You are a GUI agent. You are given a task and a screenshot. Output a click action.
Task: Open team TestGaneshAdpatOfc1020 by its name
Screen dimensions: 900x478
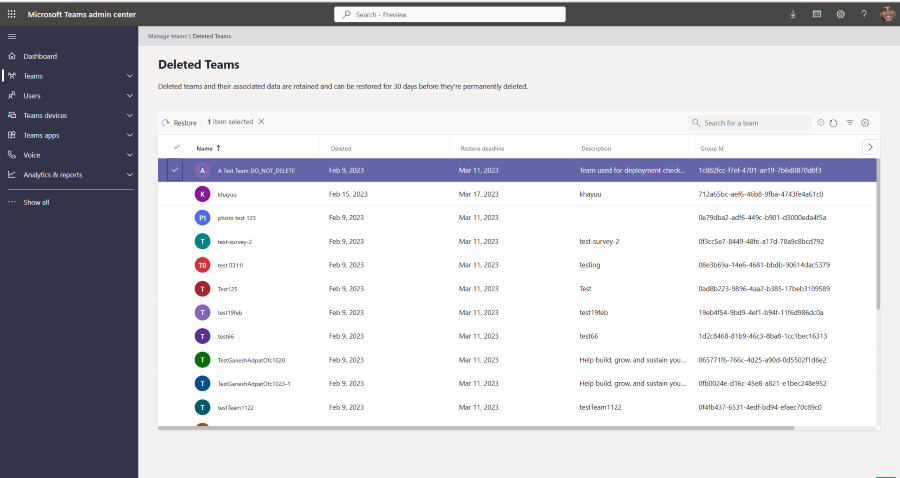251,360
